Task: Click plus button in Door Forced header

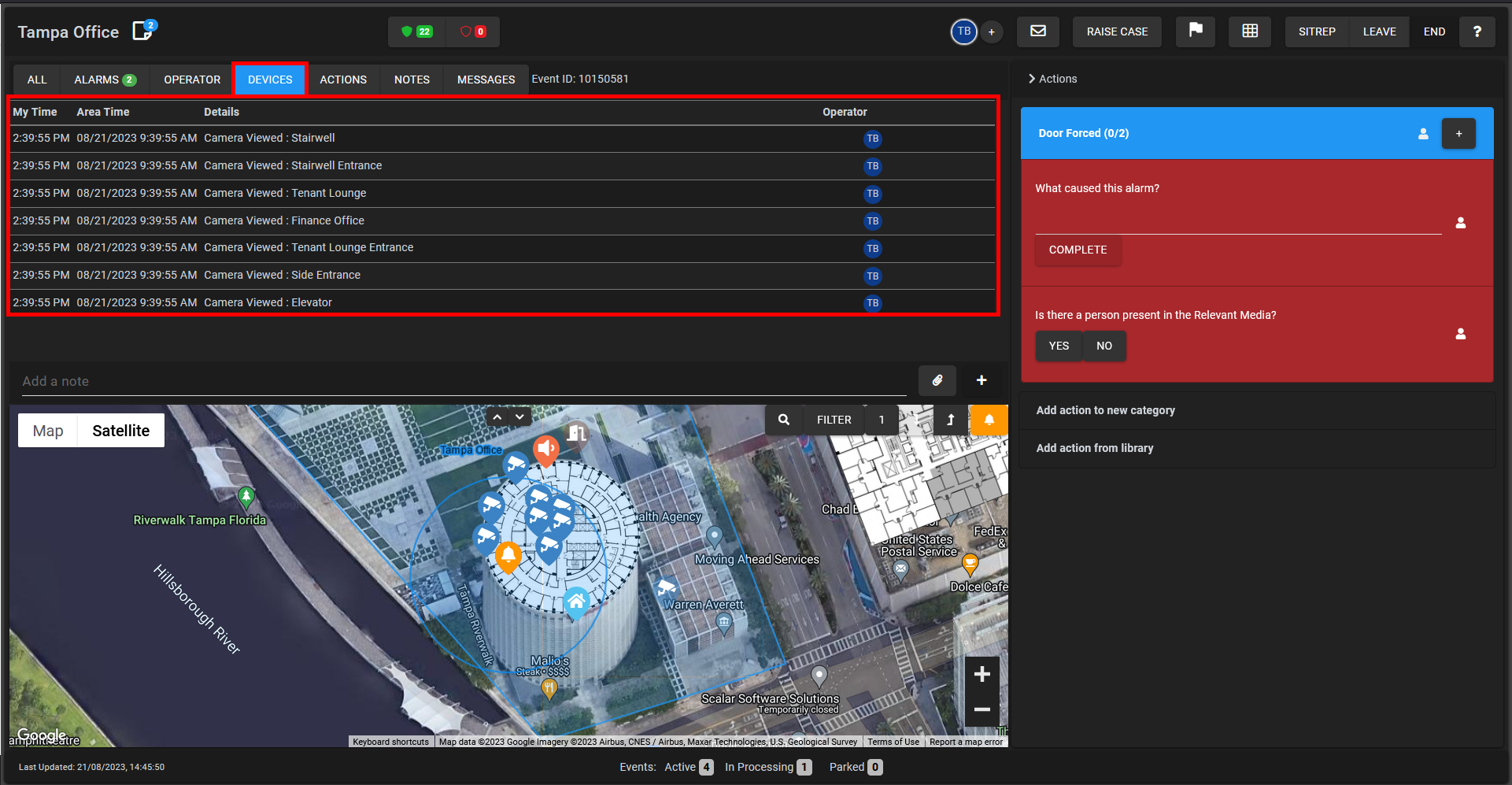Action: (x=1458, y=133)
